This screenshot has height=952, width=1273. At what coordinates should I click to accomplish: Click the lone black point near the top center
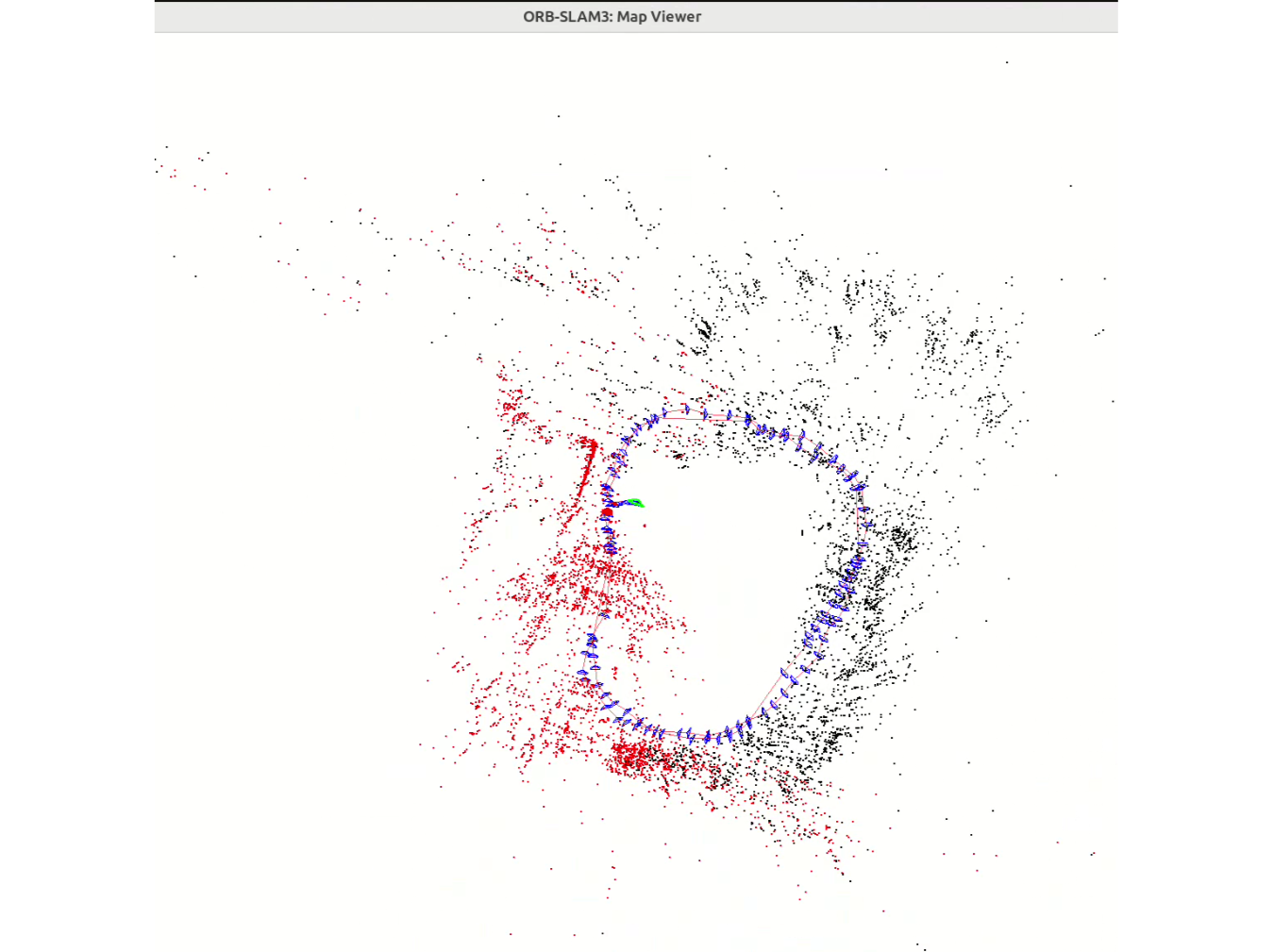[559, 116]
